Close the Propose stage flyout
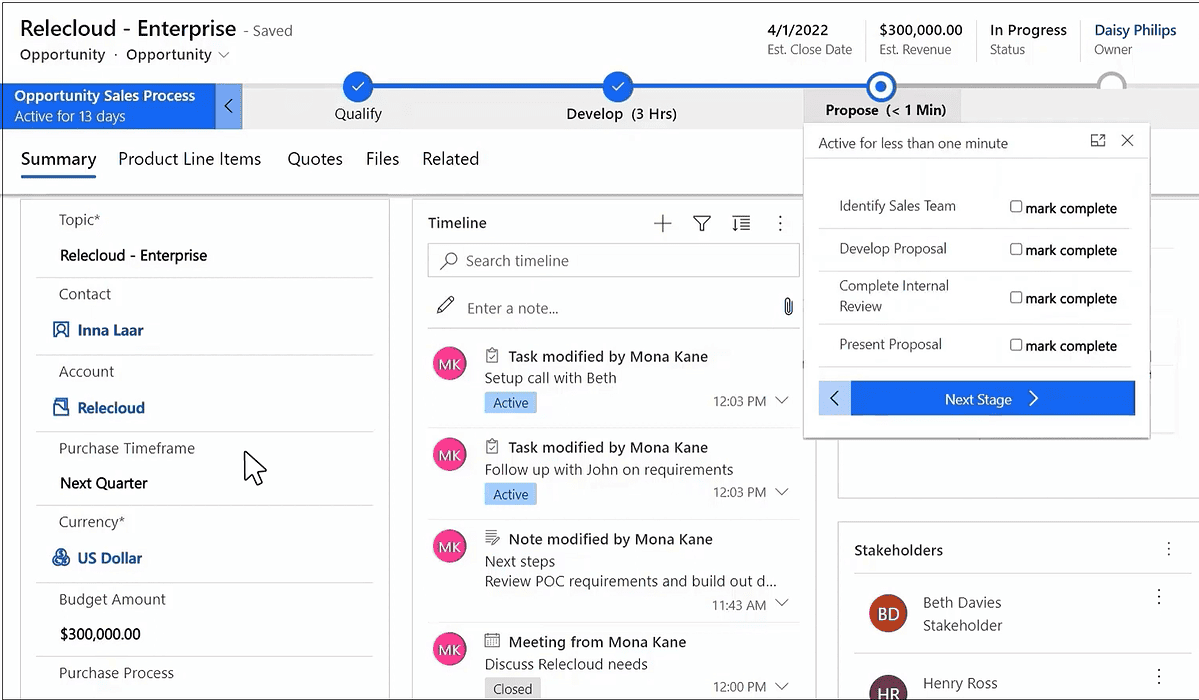 pos(1127,141)
